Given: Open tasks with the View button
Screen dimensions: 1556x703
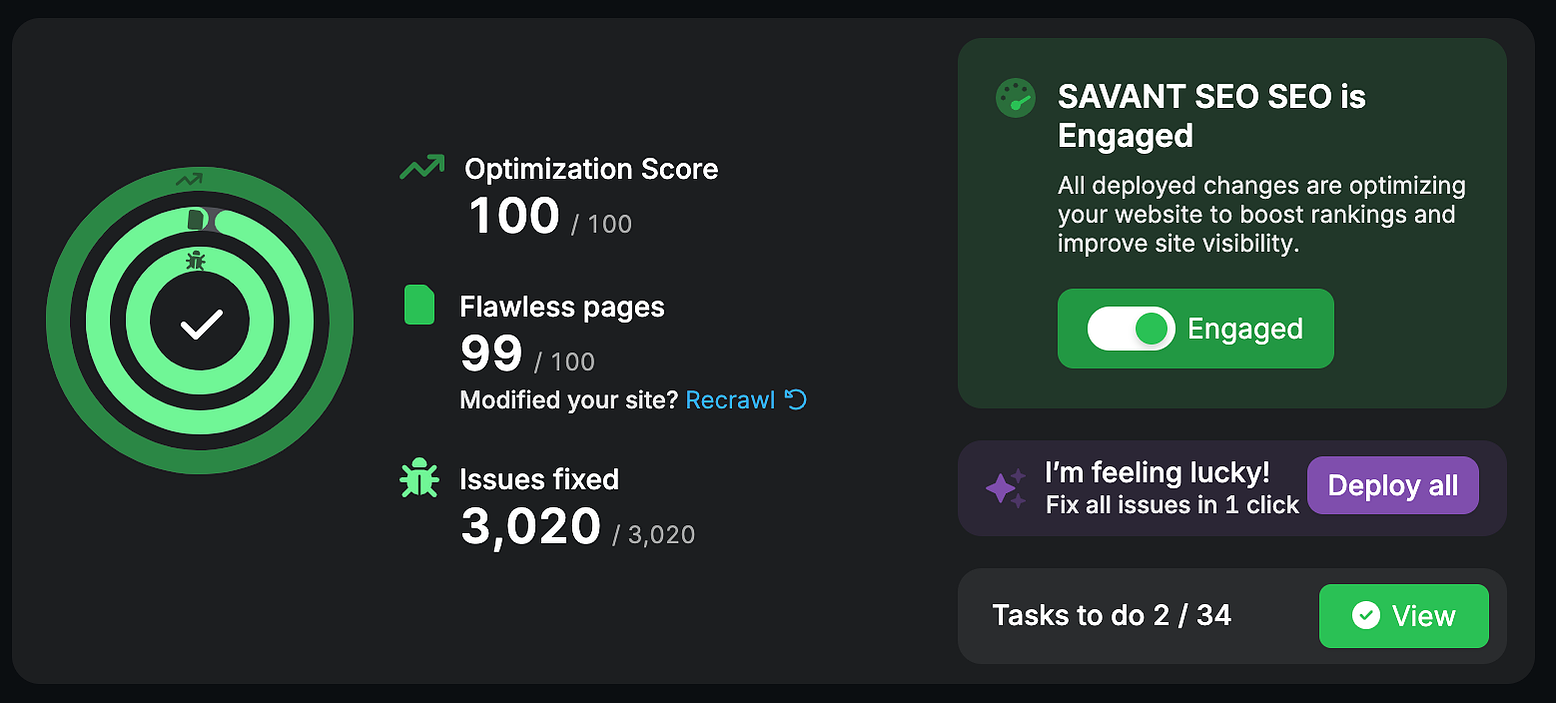Looking at the screenshot, I should (x=1404, y=616).
